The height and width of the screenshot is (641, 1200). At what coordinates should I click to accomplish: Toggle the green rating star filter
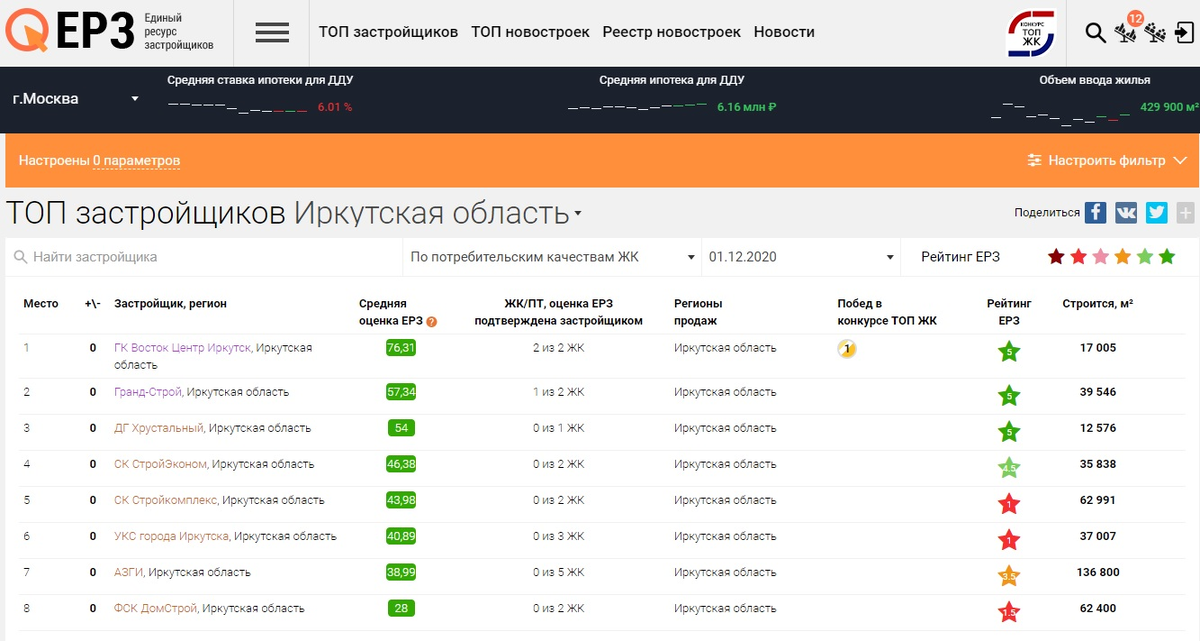coord(1166,256)
